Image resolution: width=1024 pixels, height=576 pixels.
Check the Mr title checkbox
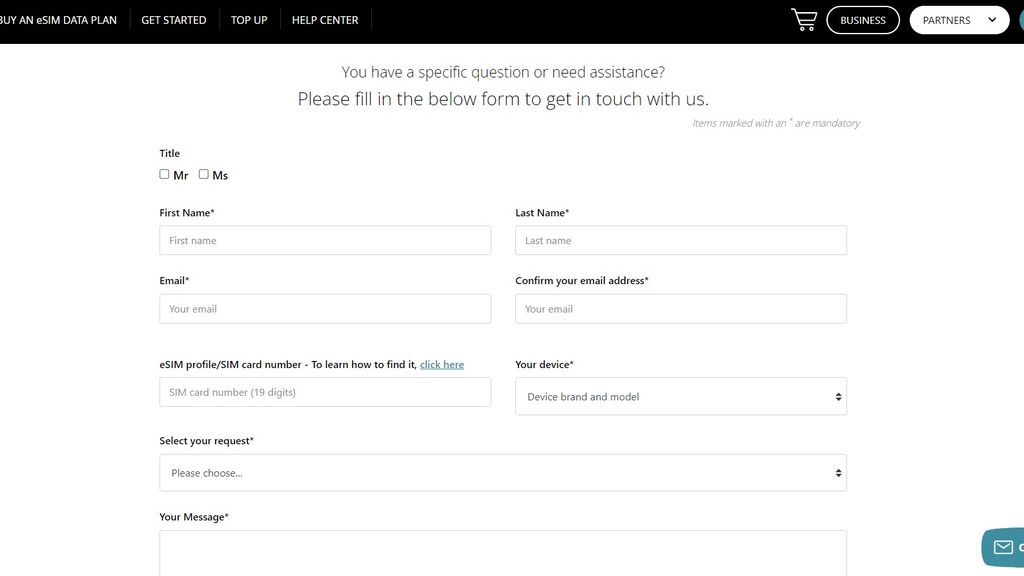[x=164, y=174]
